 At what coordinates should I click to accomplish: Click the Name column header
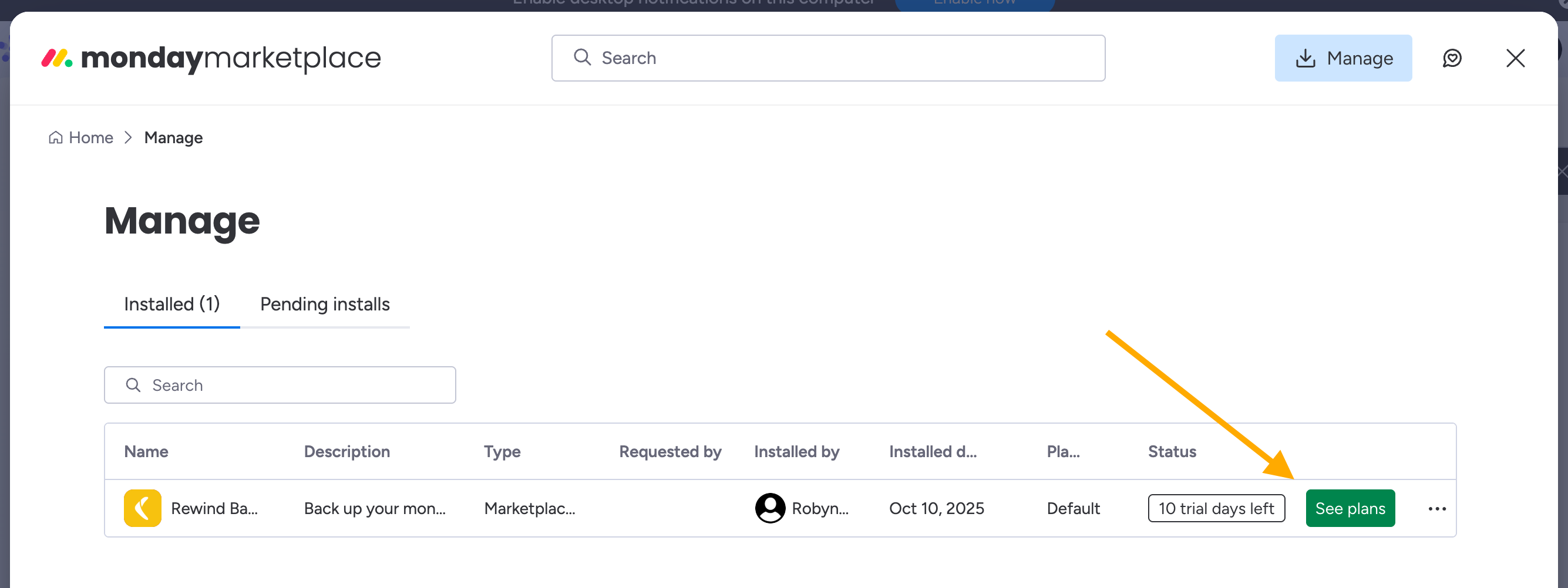pos(146,451)
